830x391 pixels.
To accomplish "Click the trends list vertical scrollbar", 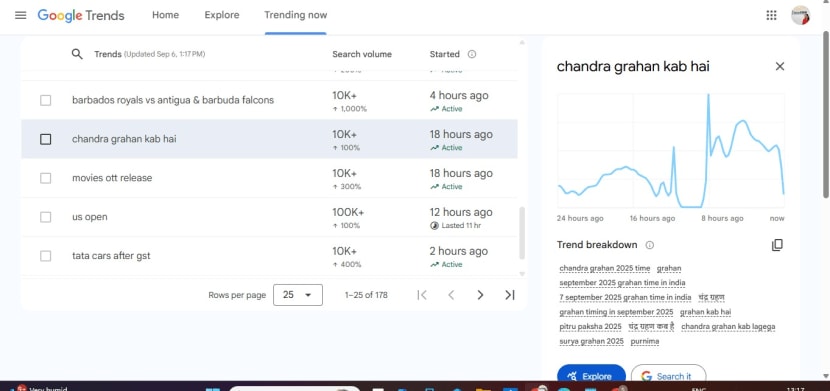I will (x=522, y=233).
